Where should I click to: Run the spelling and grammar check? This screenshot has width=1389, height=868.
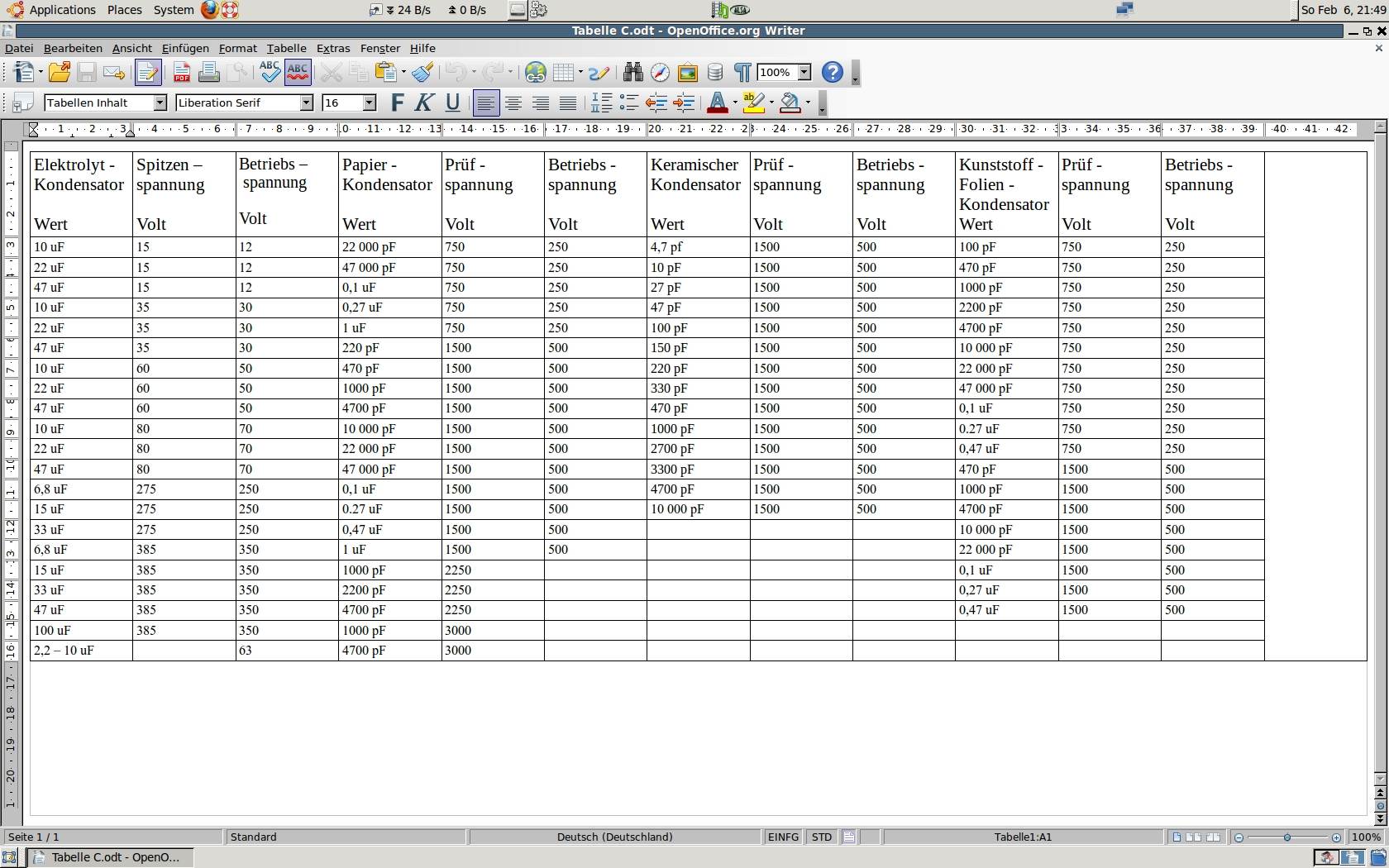click(x=270, y=73)
